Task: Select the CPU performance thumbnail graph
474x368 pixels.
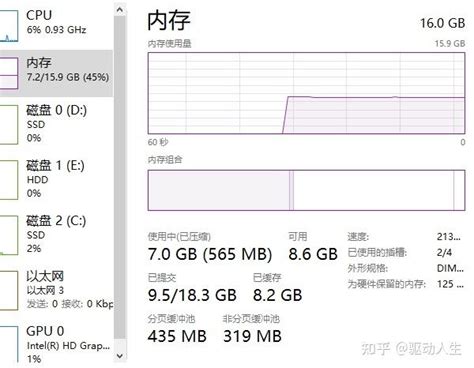Action: tap(9, 26)
